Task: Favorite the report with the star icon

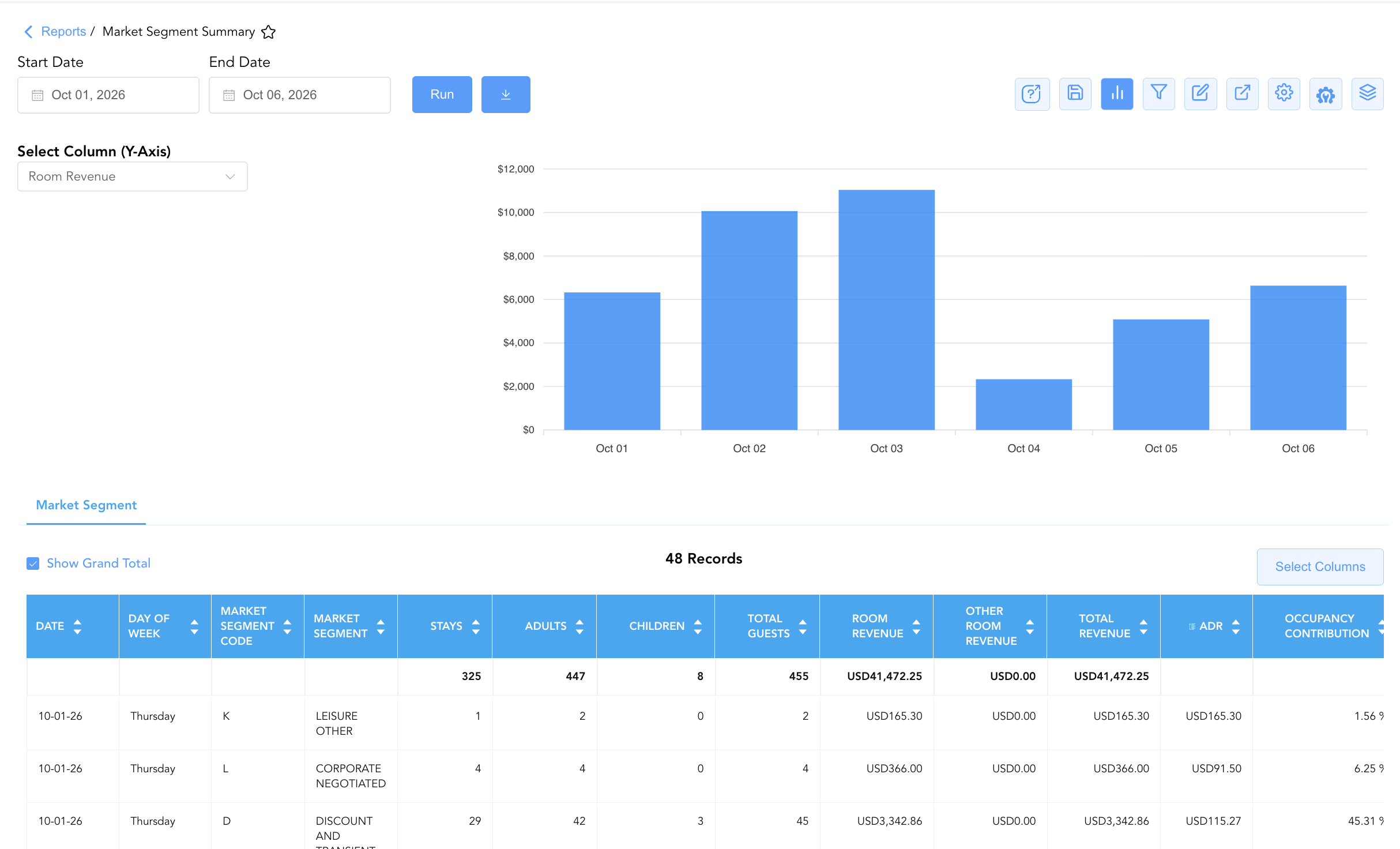Action: [x=268, y=32]
